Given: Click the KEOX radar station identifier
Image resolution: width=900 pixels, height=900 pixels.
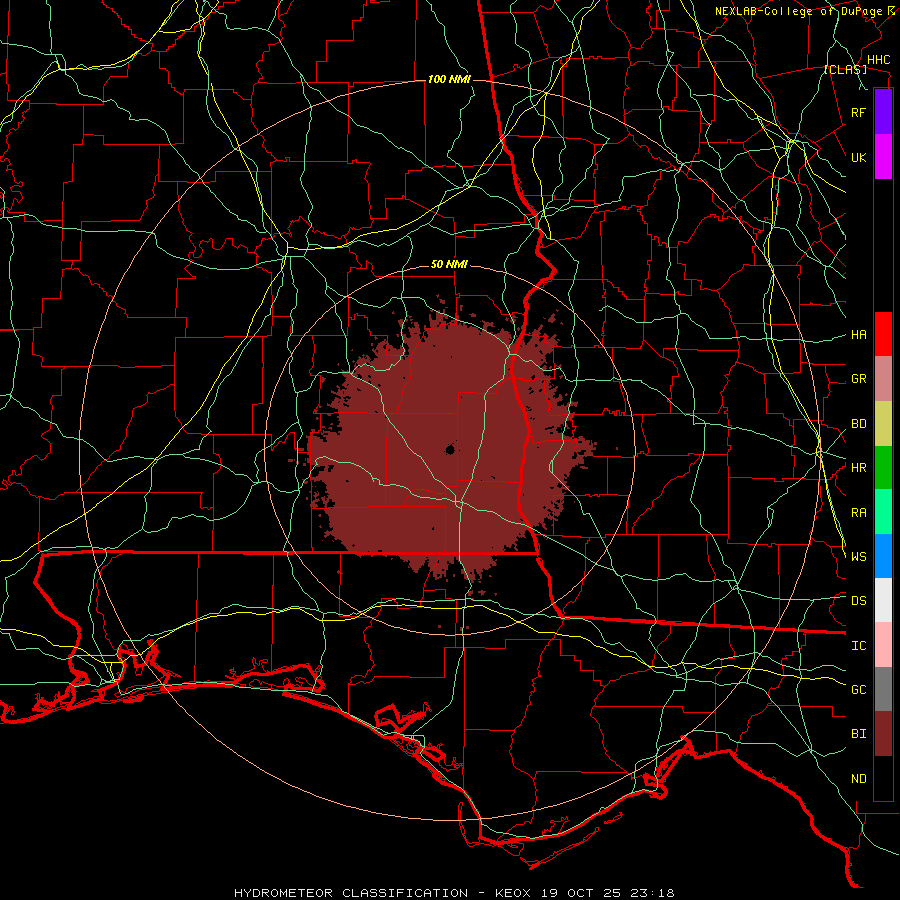Looking at the screenshot, I should (513, 893).
